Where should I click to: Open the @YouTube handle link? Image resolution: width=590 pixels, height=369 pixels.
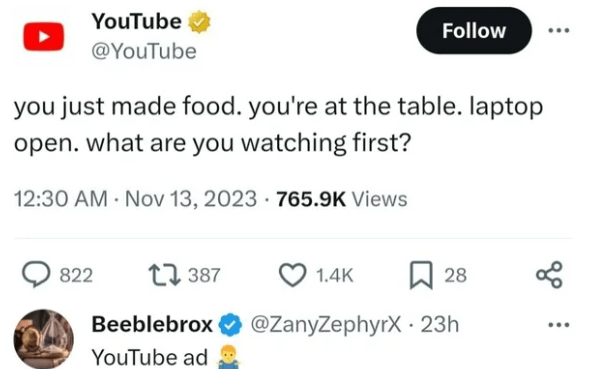(x=144, y=52)
